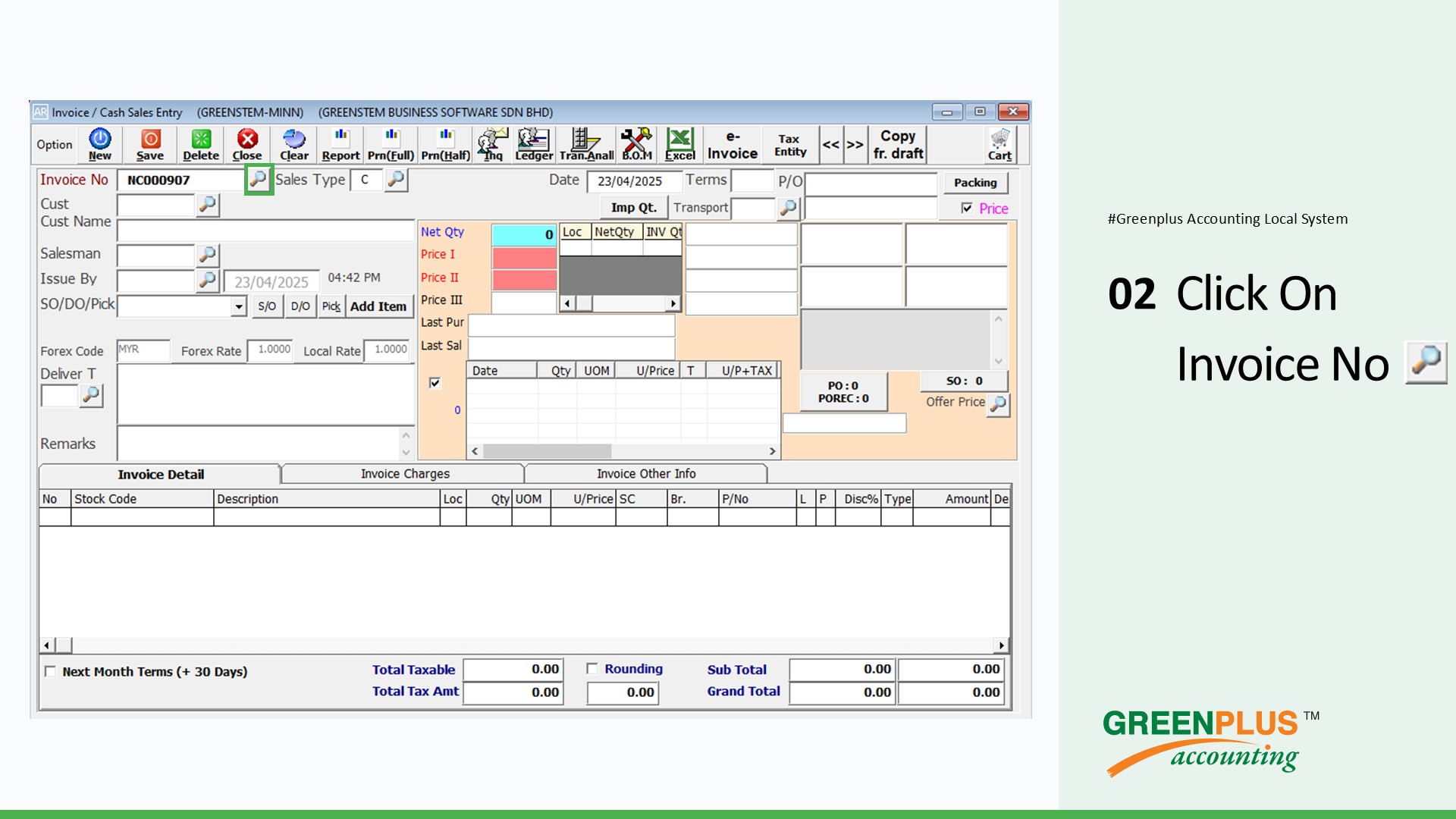
Task: Open the B.O.M tools icon
Action: [x=637, y=144]
